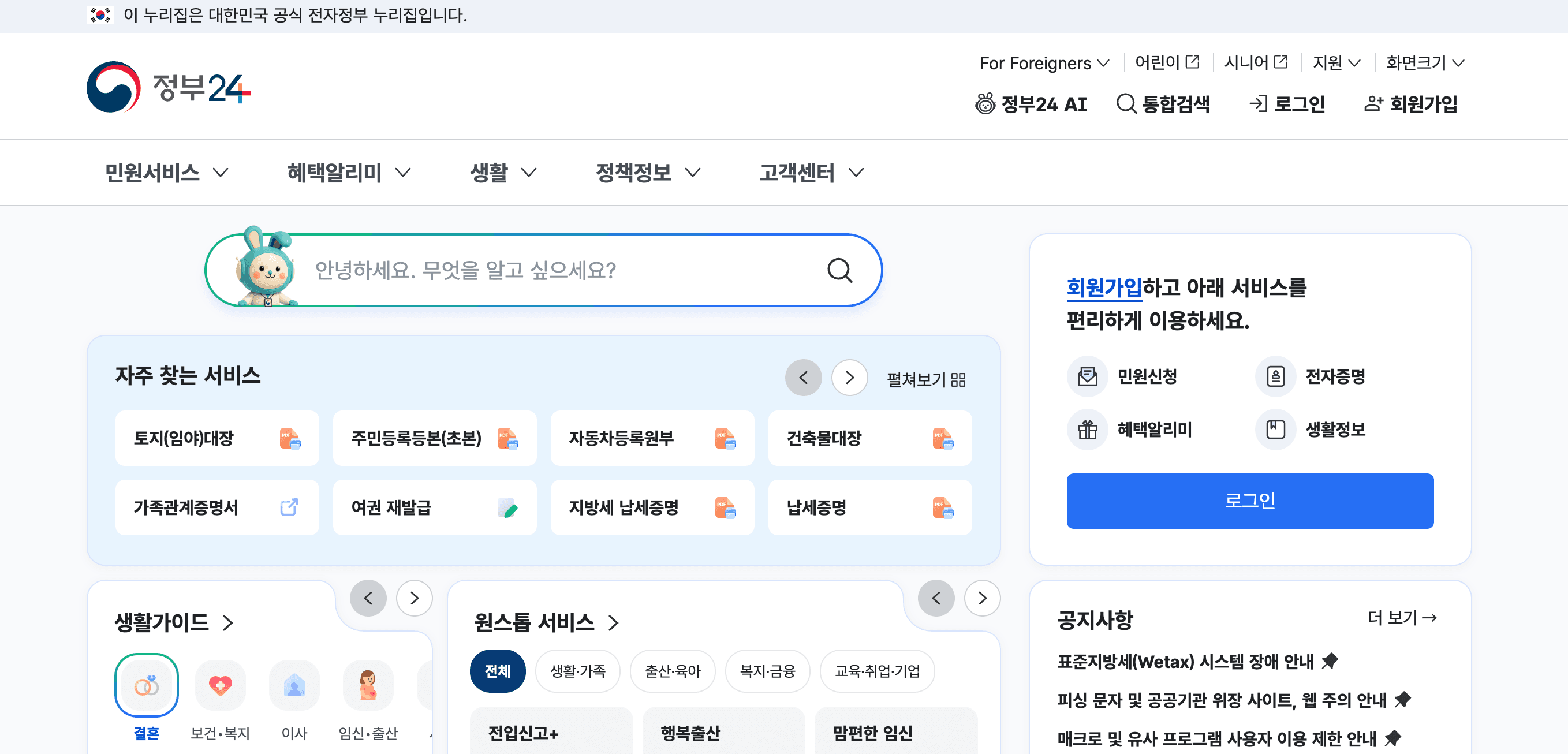Show next 원스톱 서비스 items

[983, 598]
